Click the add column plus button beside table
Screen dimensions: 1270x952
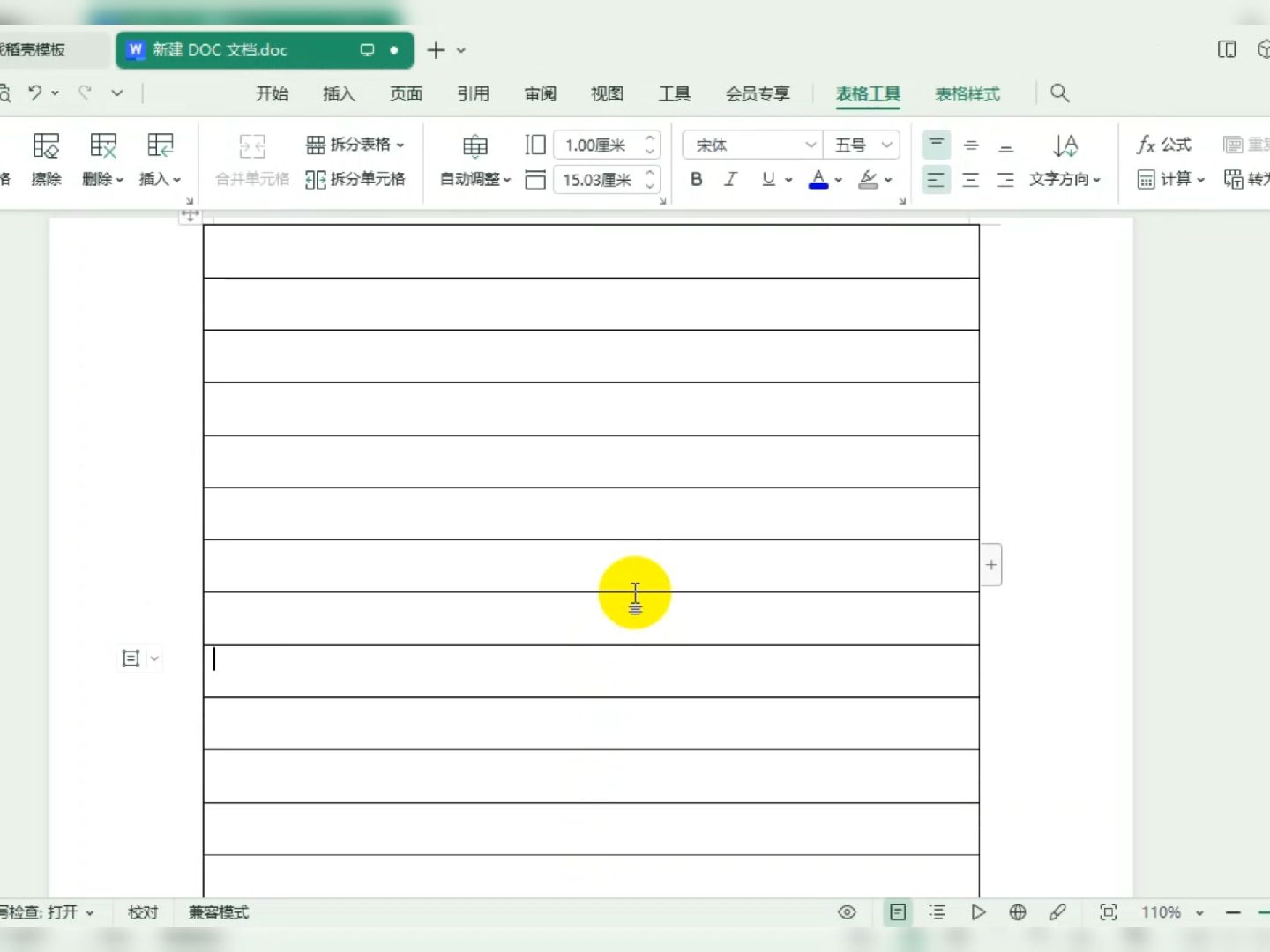point(991,565)
